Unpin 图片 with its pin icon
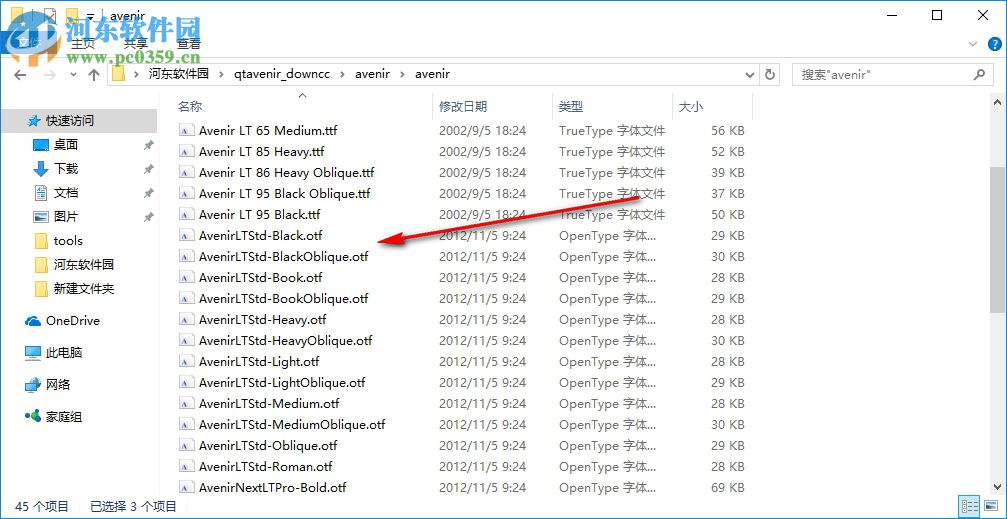The height and width of the screenshot is (519, 1007). [x=148, y=217]
